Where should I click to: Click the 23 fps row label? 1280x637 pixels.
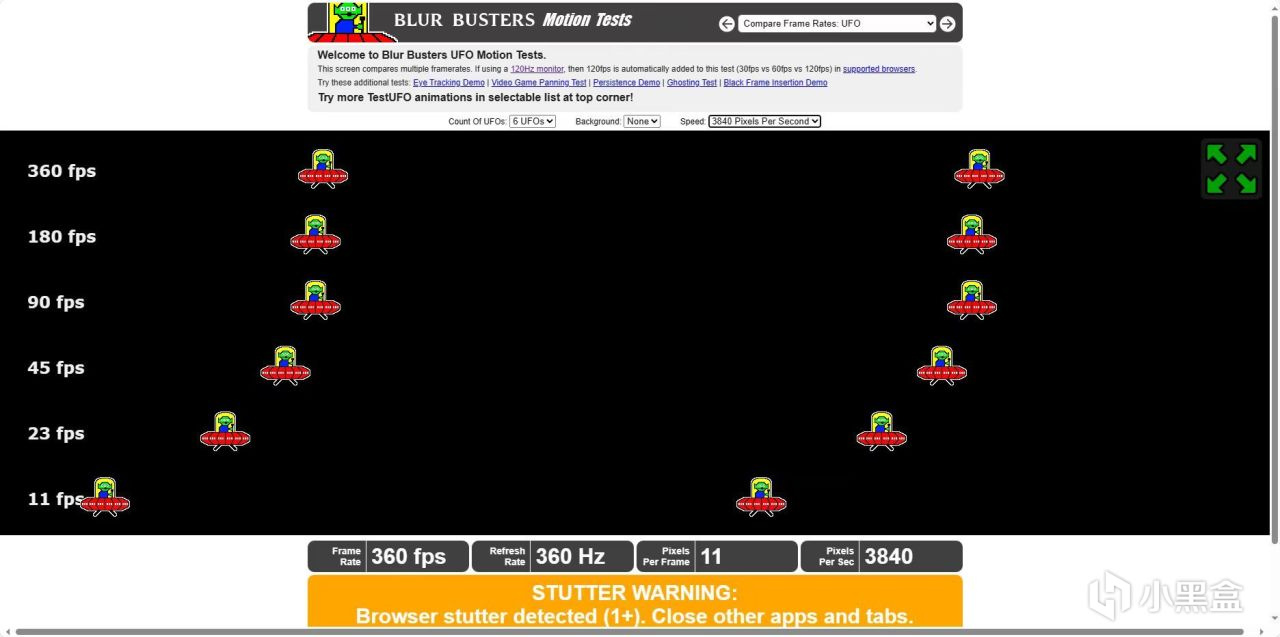56,433
